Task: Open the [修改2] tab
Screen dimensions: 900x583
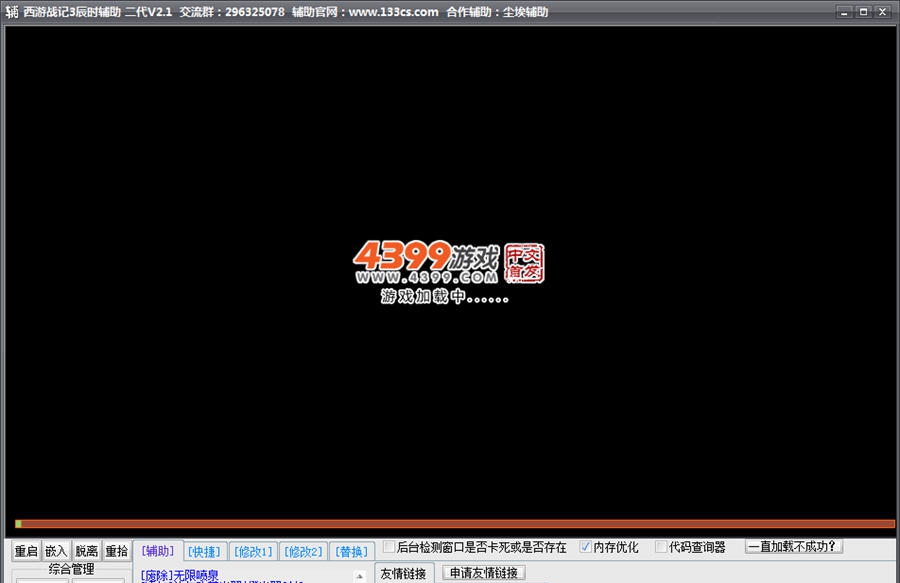Action: [303, 550]
